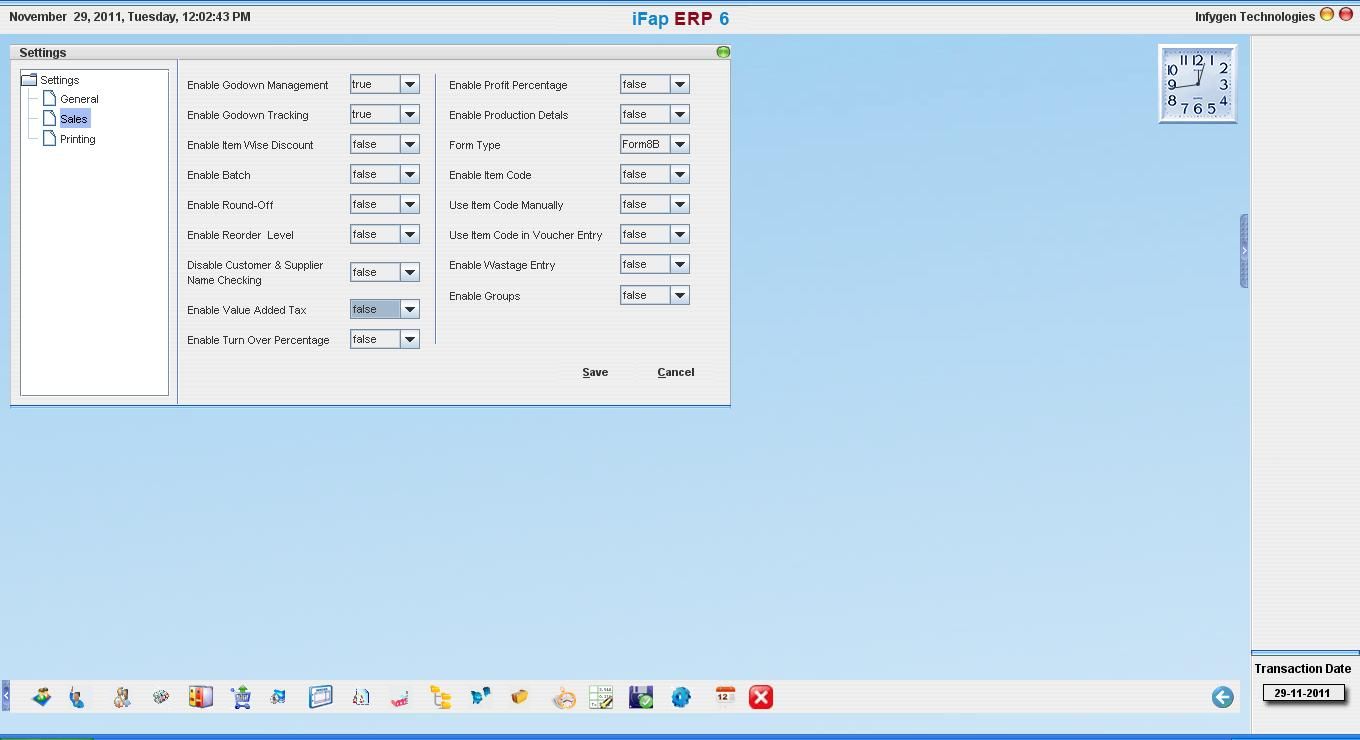Click the document pages toolbar icon
Image resolution: width=1360 pixels, height=740 pixels.
pyautogui.click(x=361, y=697)
